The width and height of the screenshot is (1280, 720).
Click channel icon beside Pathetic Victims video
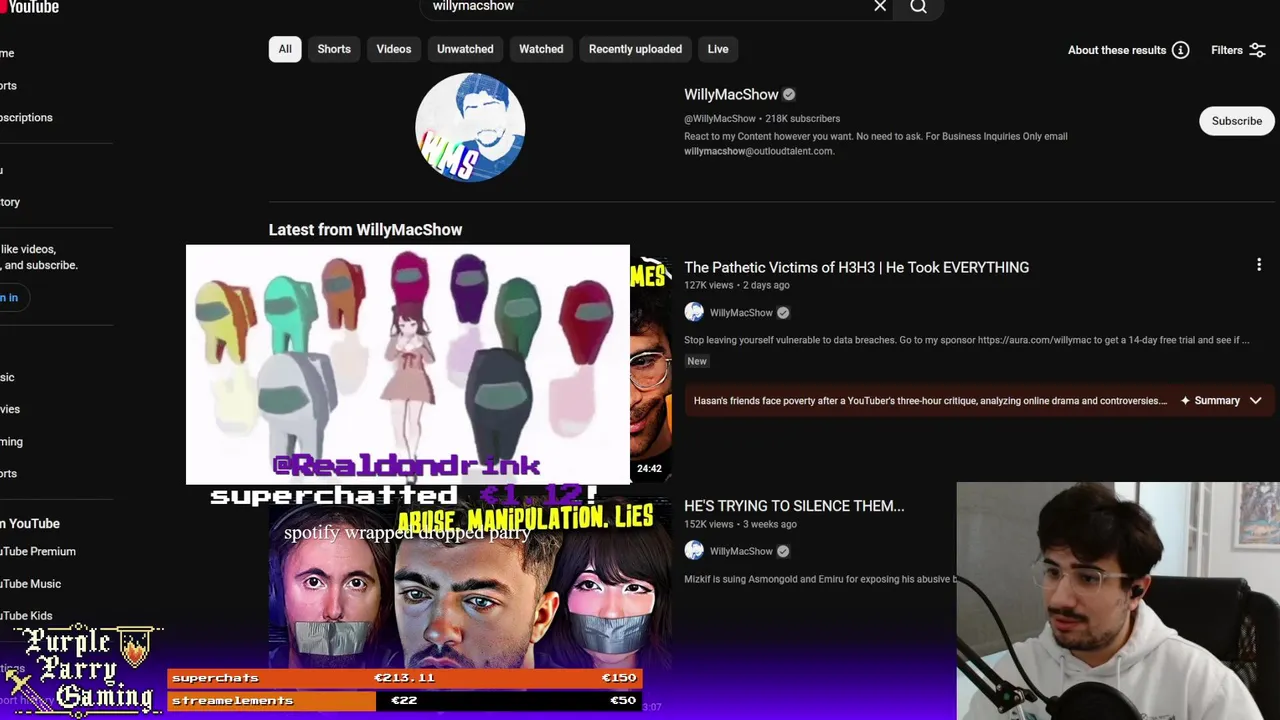[x=694, y=312]
